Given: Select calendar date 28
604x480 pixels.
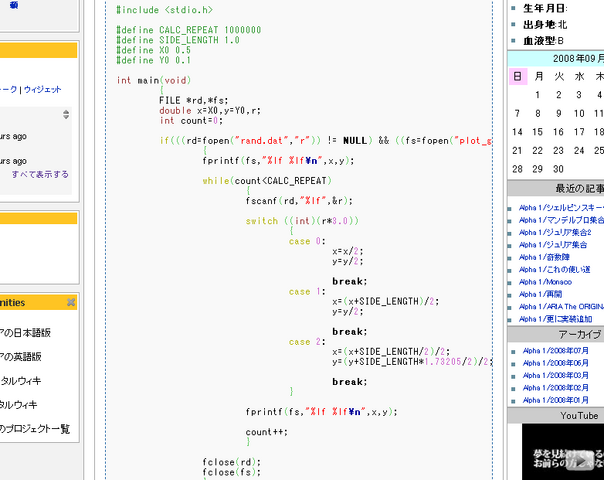Looking at the screenshot, I should (x=517, y=169).
